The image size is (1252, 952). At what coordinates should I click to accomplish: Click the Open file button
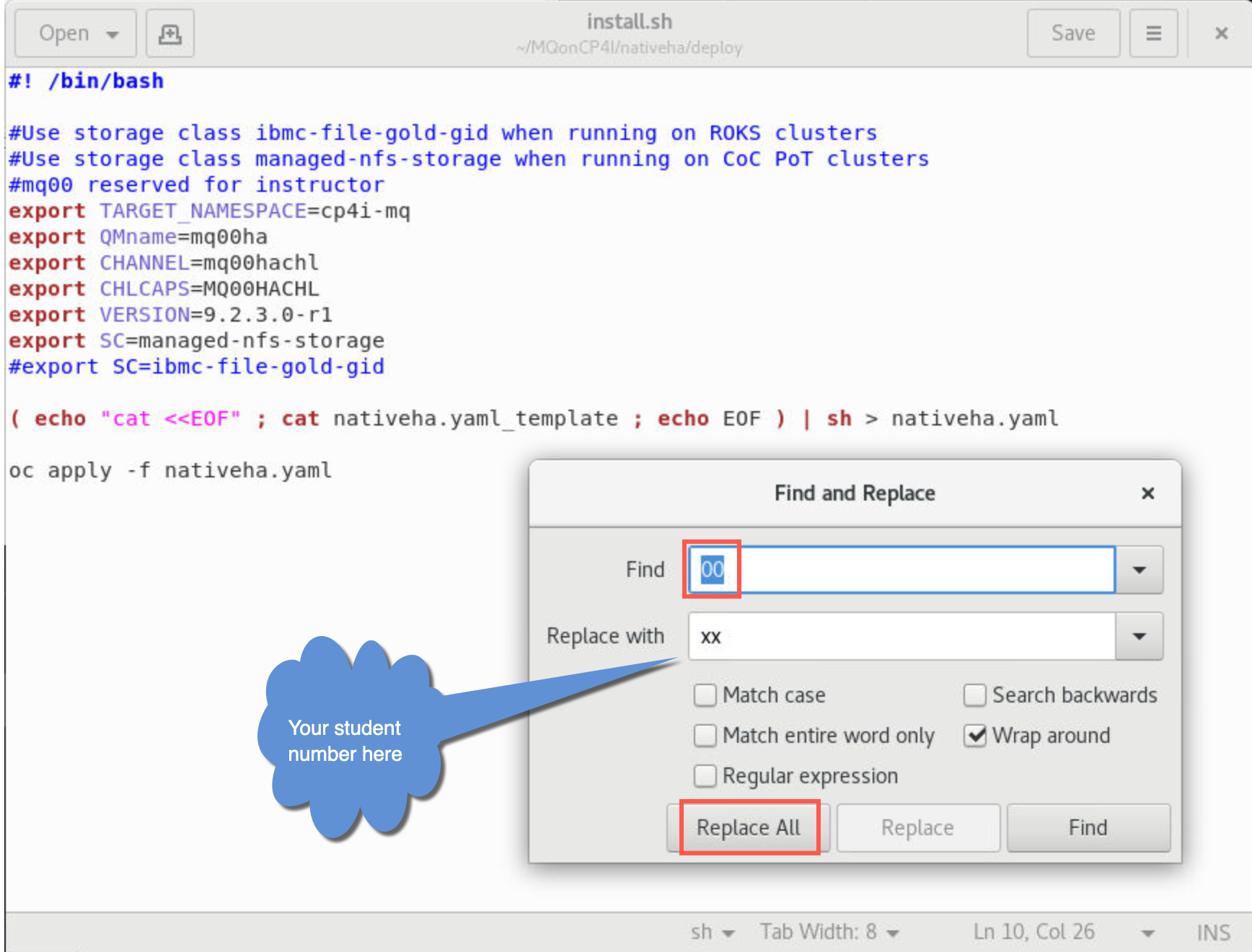(x=64, y=33)
